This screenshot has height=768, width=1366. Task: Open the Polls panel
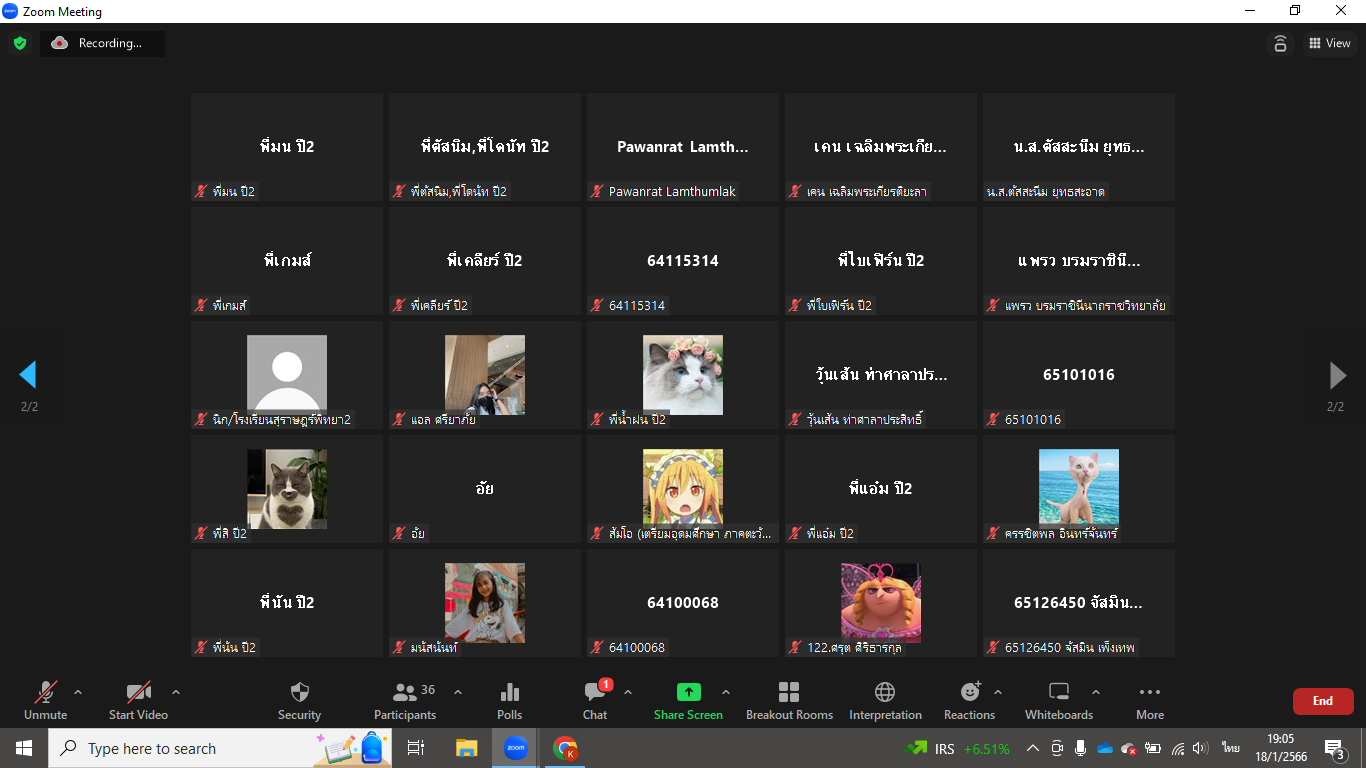(509, 700)
